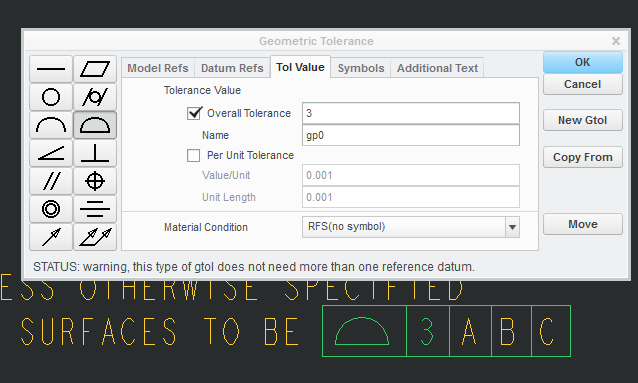
Task: Select the Angularity tolerance symbol
Action: [51, 153]
